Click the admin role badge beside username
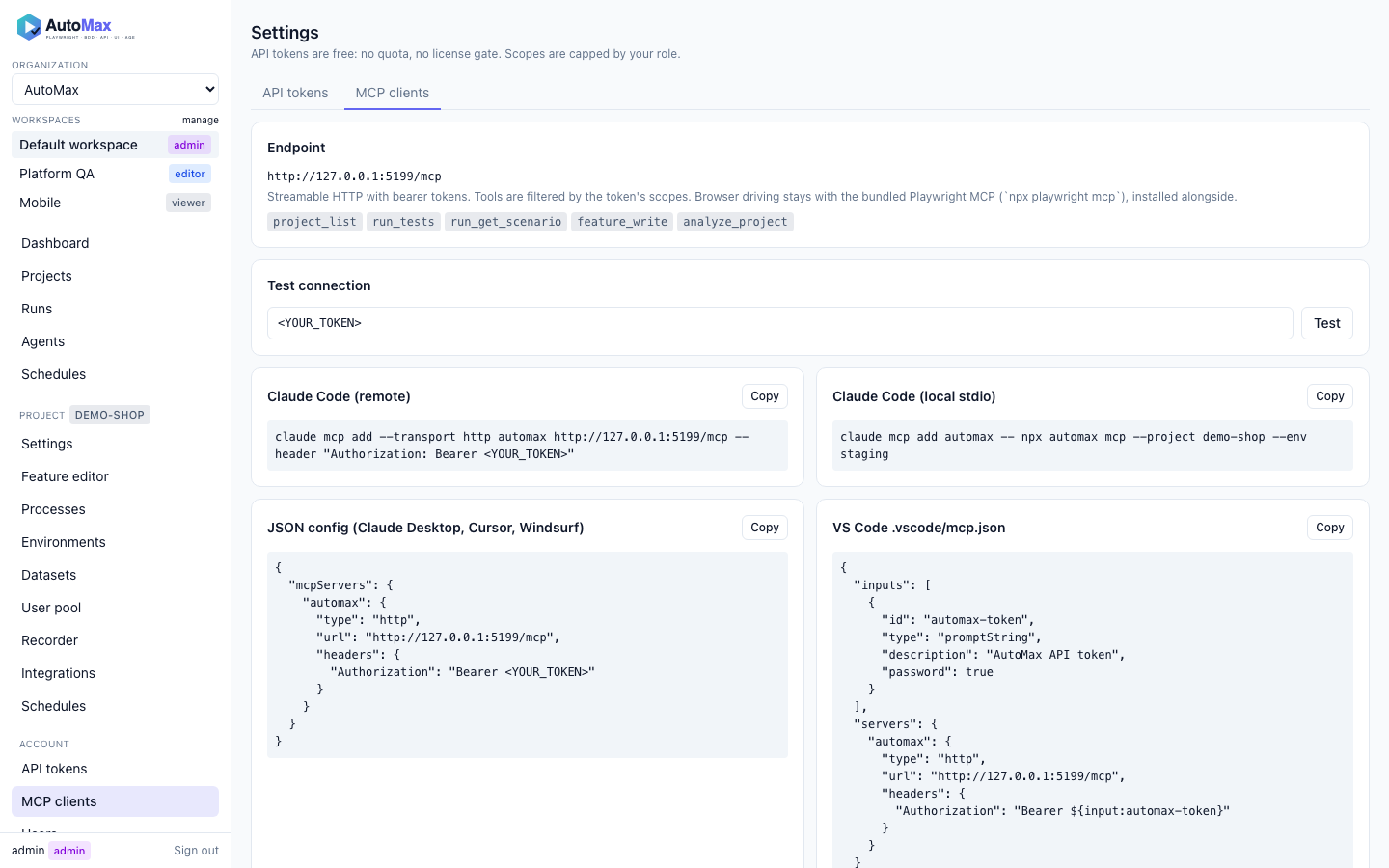 [69, 851]
